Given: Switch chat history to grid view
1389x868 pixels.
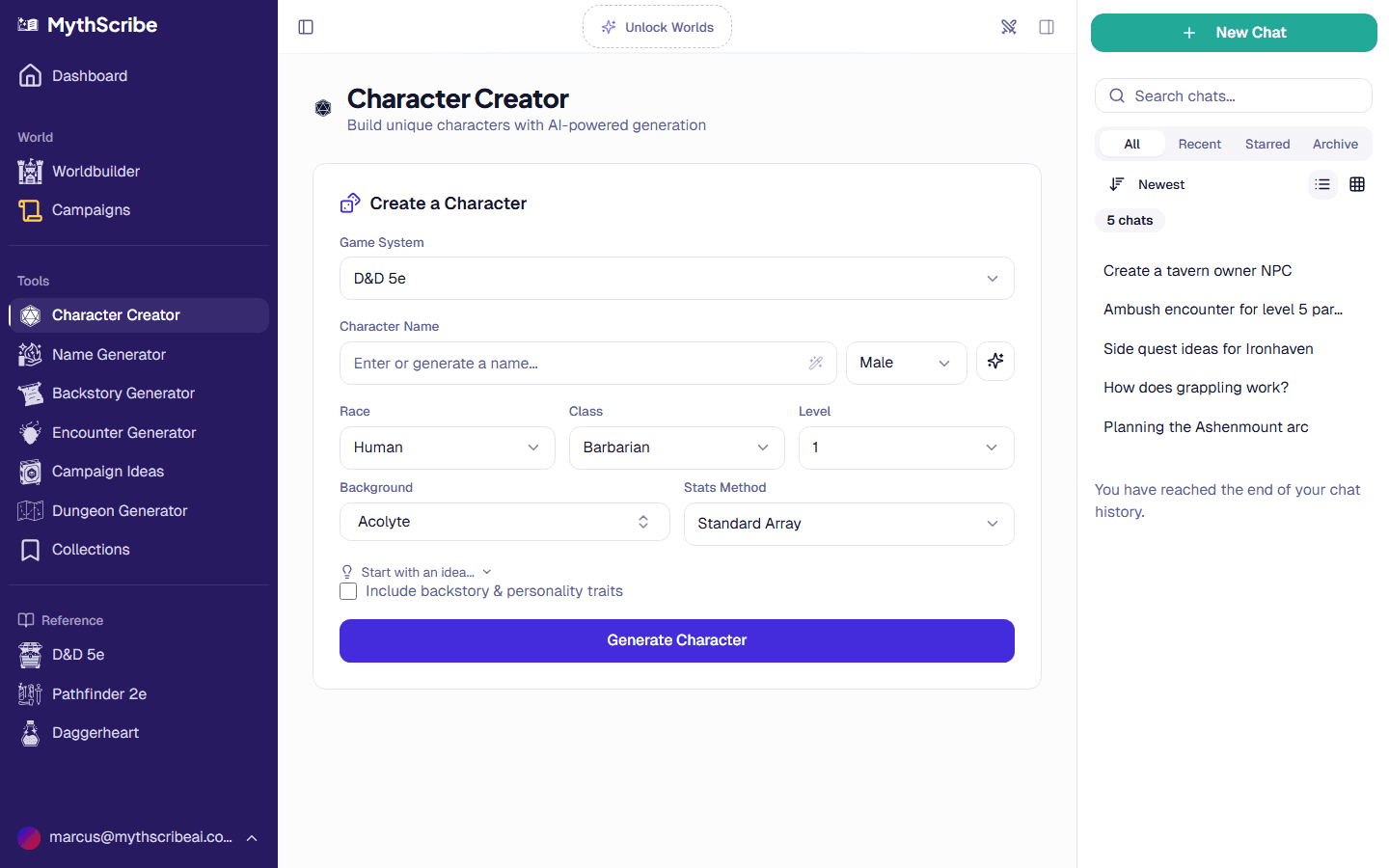Looking at the screenshot, I should [1357, 183].
